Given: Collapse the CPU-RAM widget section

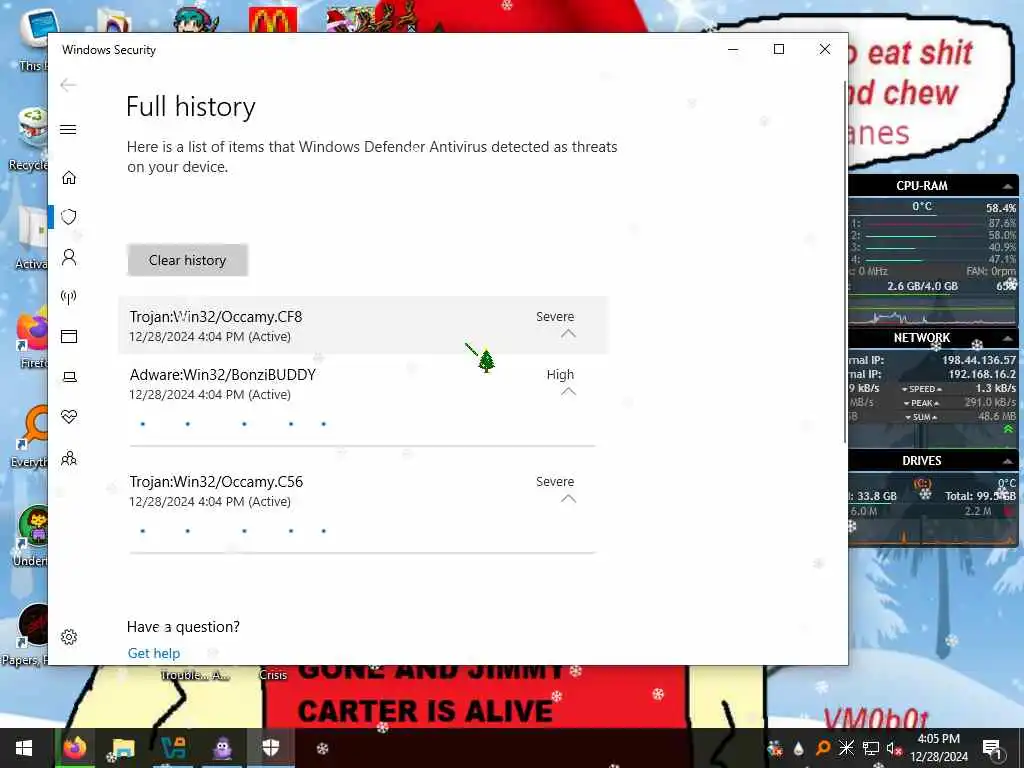Looking at the screenshot, I should pos(1008,186).
